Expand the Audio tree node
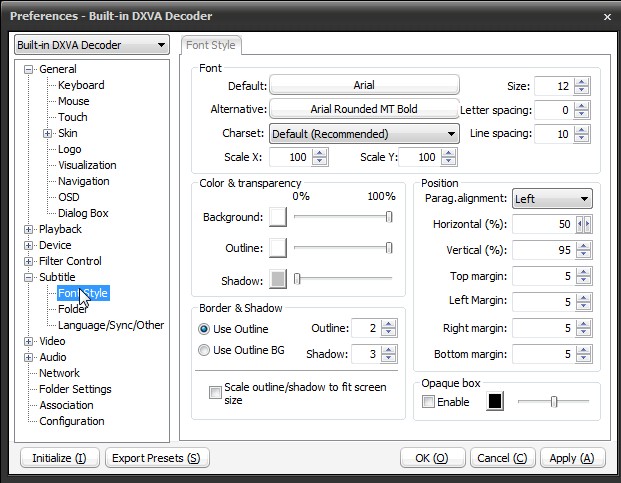Screen dimensions: 621x483 pyautogui.click(x=28, y=357)
